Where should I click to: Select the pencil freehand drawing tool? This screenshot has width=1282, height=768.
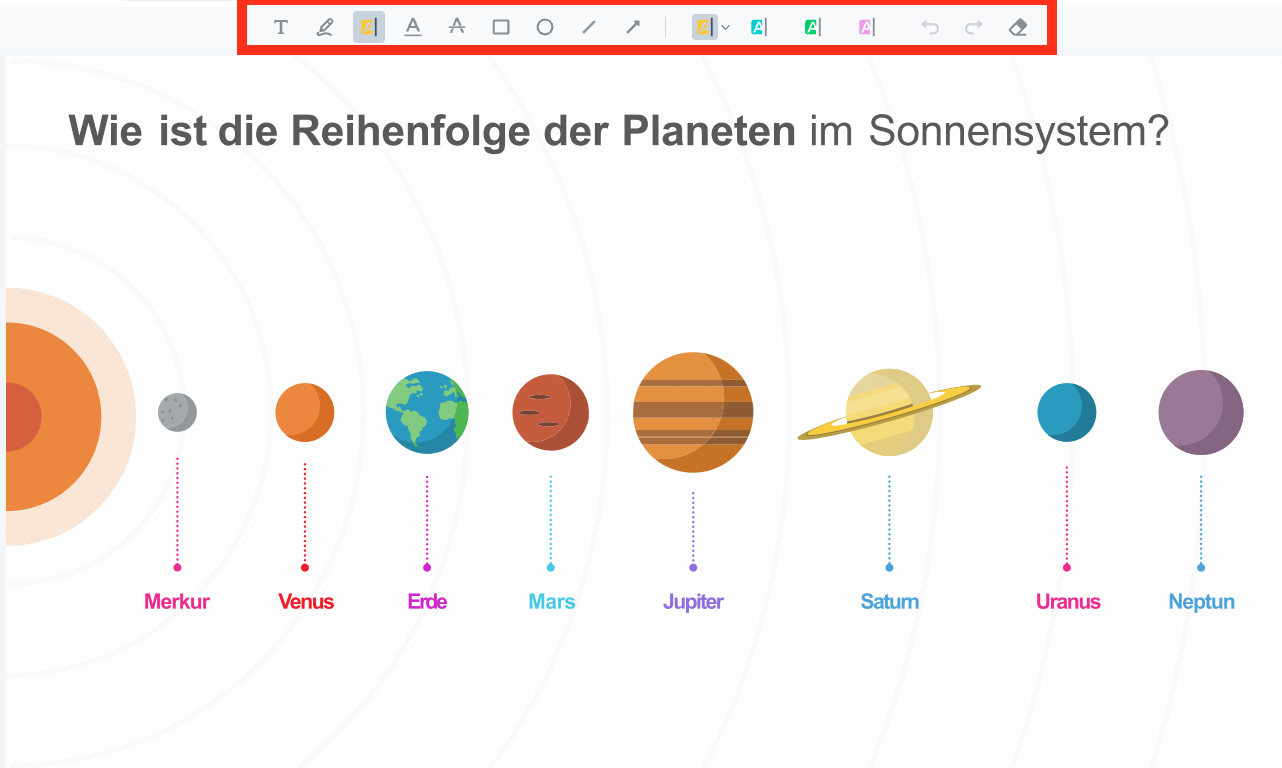(325, 27)
